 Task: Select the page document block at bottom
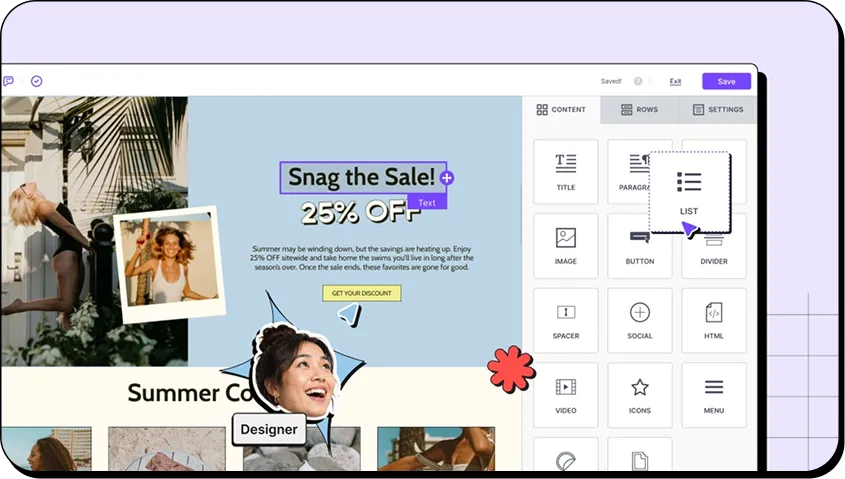click(x=640, y=455)
